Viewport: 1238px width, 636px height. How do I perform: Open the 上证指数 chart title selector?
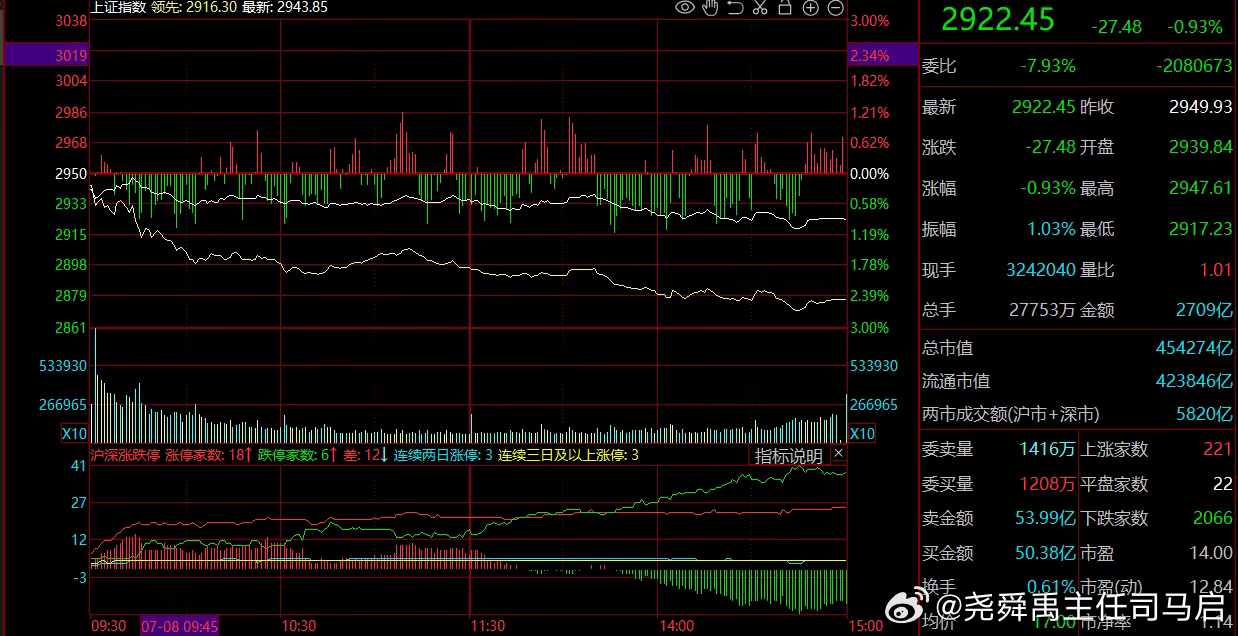point(118,7)
